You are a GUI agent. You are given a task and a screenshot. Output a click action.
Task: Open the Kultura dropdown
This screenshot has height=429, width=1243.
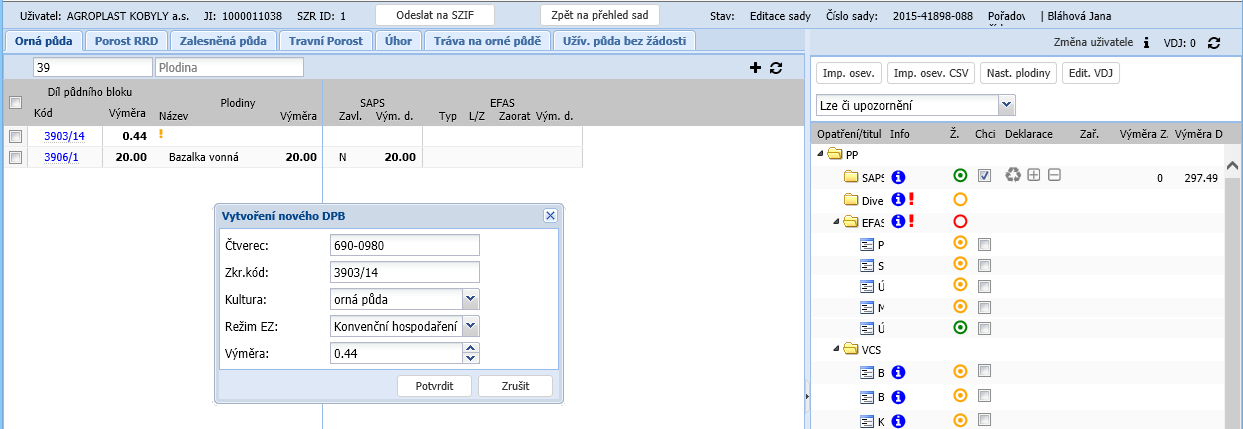click(x=471, y=299)
